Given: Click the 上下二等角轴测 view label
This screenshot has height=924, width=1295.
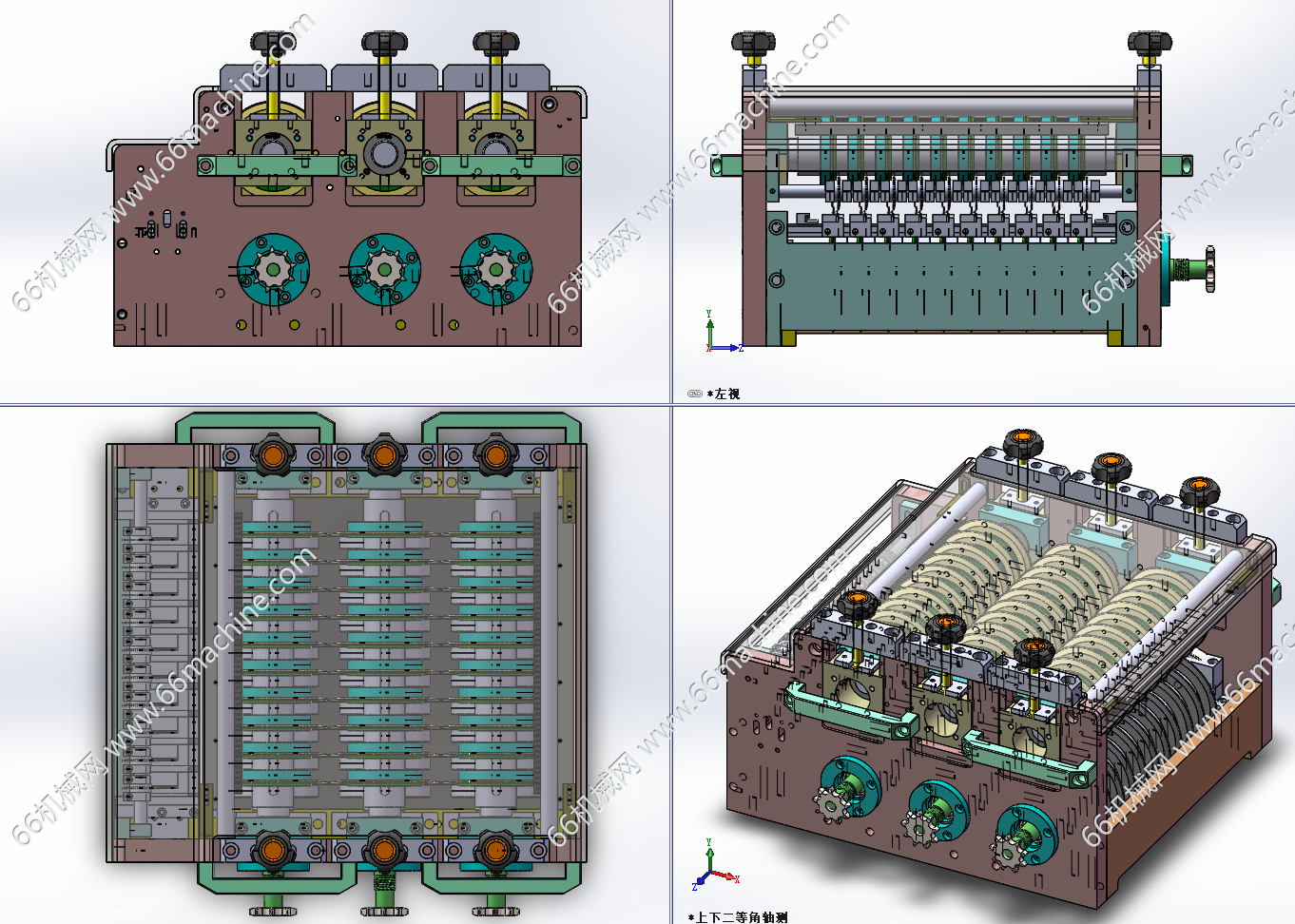Looking at the screenshot, I should 742,917.
